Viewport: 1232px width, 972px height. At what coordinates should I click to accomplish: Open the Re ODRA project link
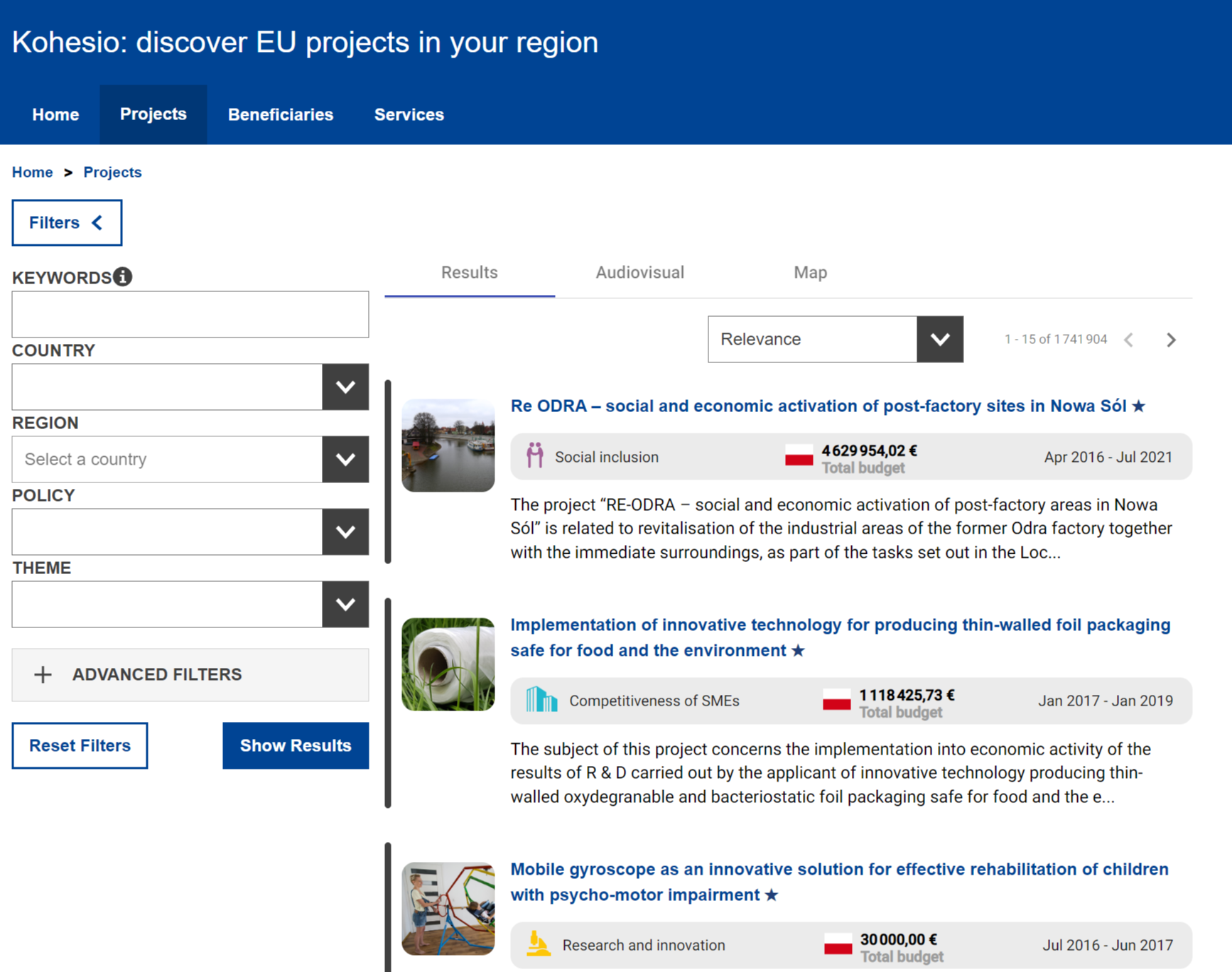click(x=818, y=406)
